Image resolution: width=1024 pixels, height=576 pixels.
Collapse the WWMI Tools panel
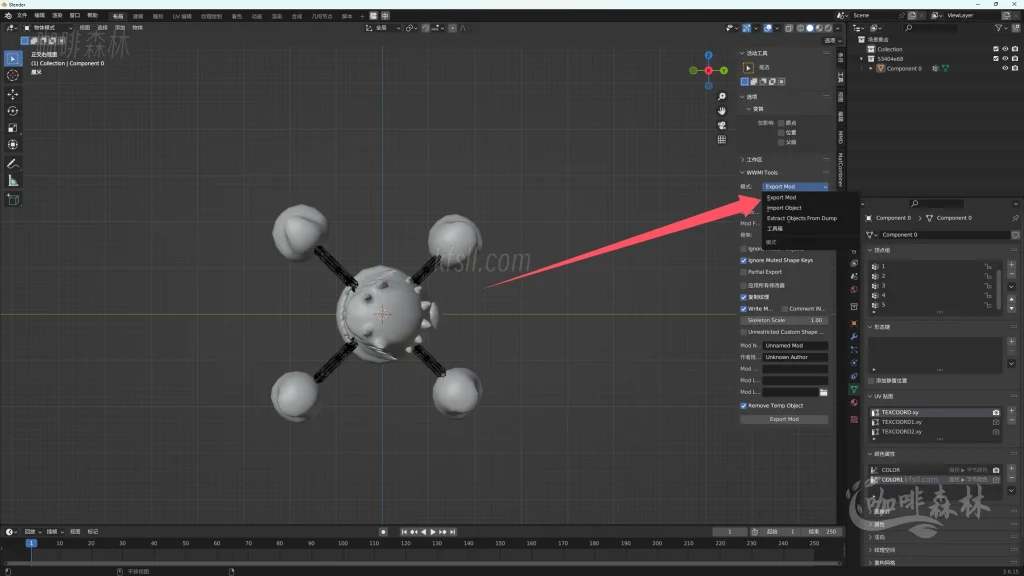742,173
